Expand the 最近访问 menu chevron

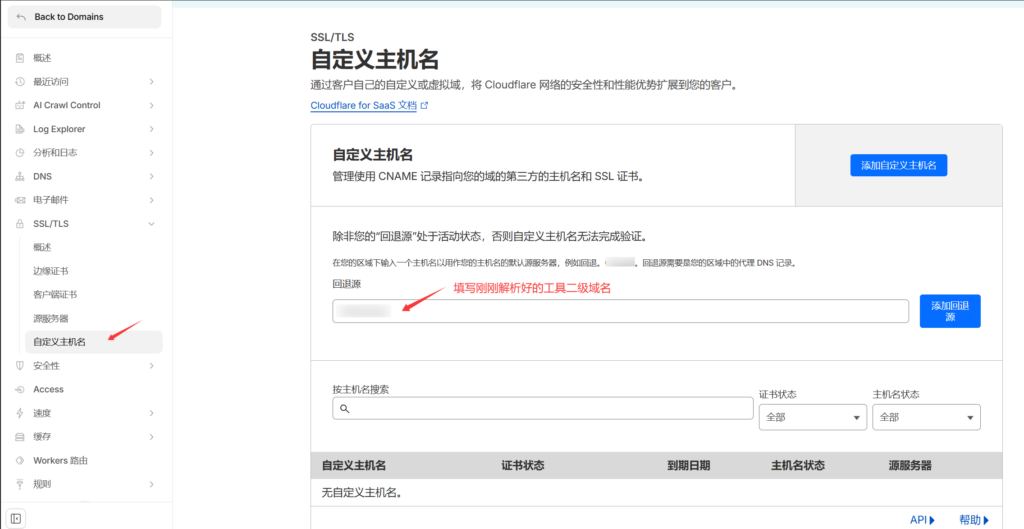pos(152,82)
